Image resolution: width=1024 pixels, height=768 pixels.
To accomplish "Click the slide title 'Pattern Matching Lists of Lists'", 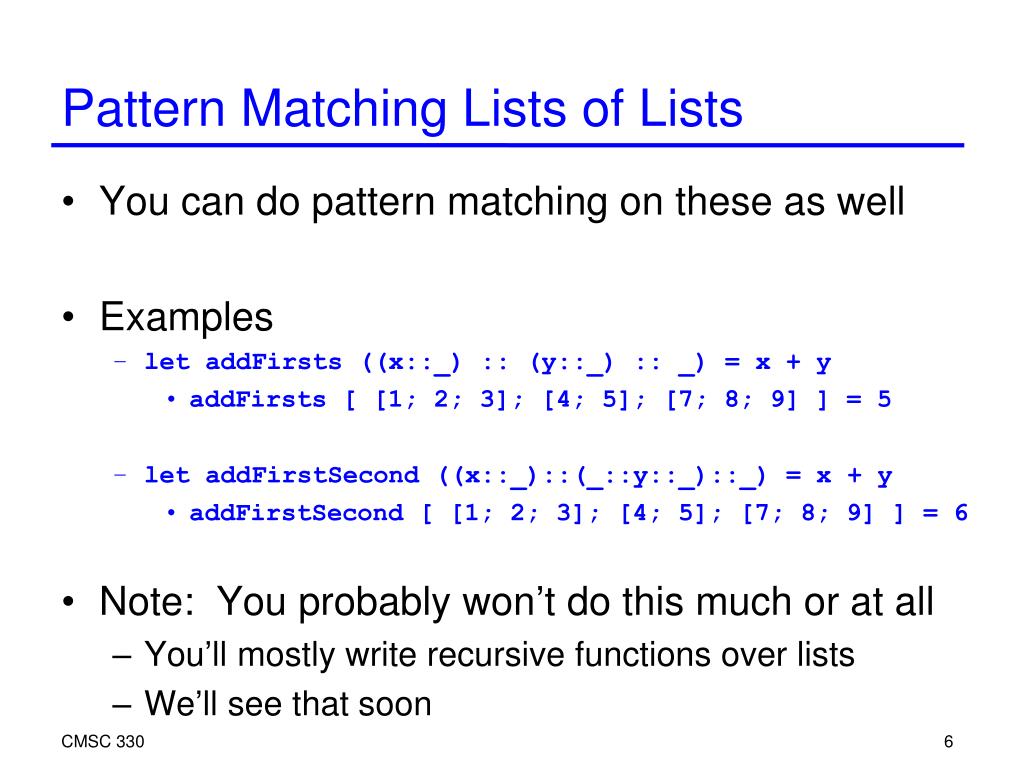I will coord(402,109).
